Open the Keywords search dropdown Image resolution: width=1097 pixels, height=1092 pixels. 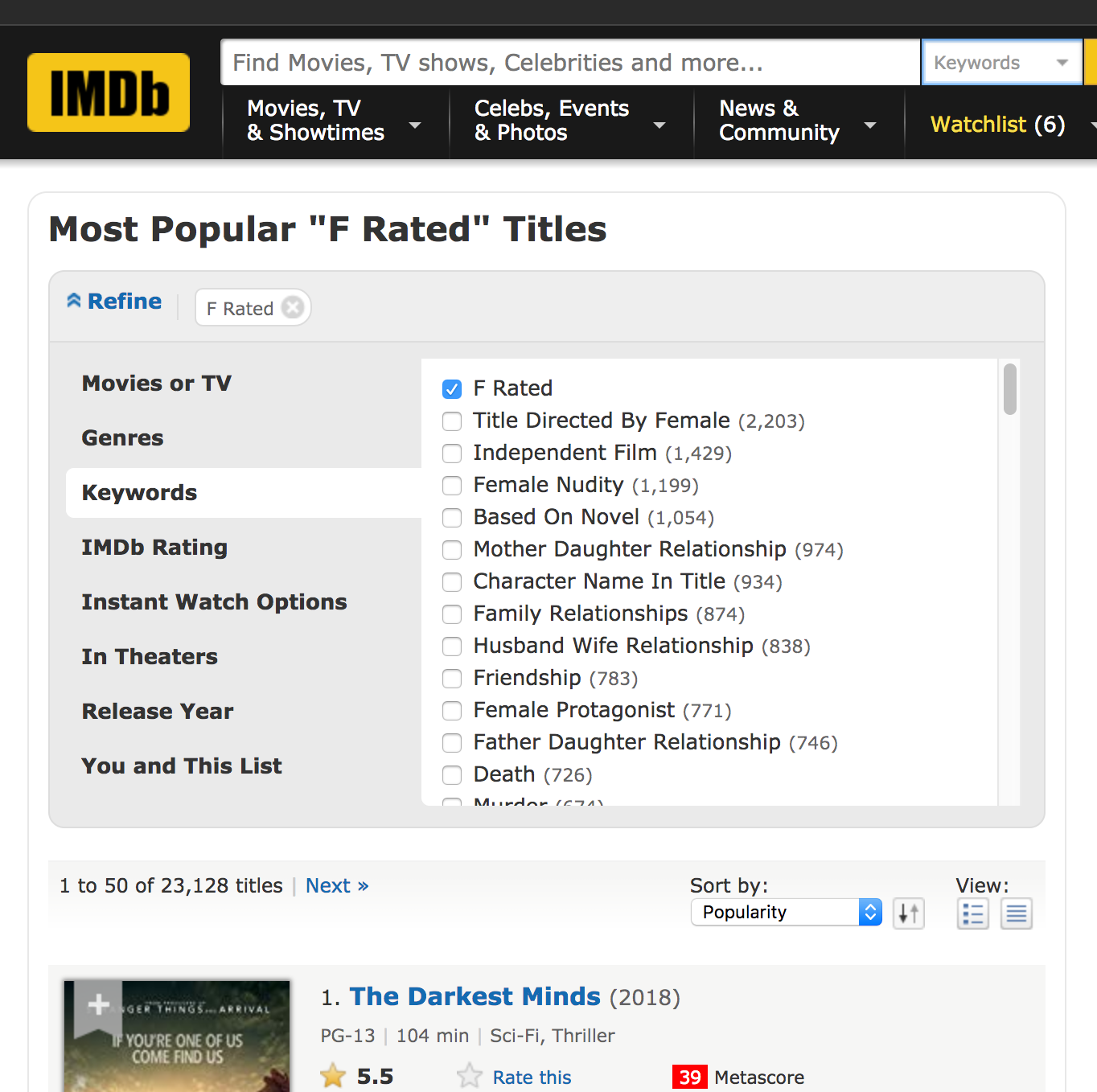(x=1001, y=62)
